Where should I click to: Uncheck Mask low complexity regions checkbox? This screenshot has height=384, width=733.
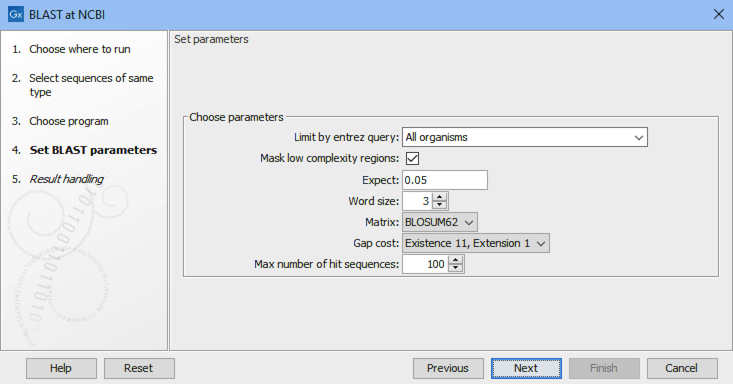pos(412,159)
